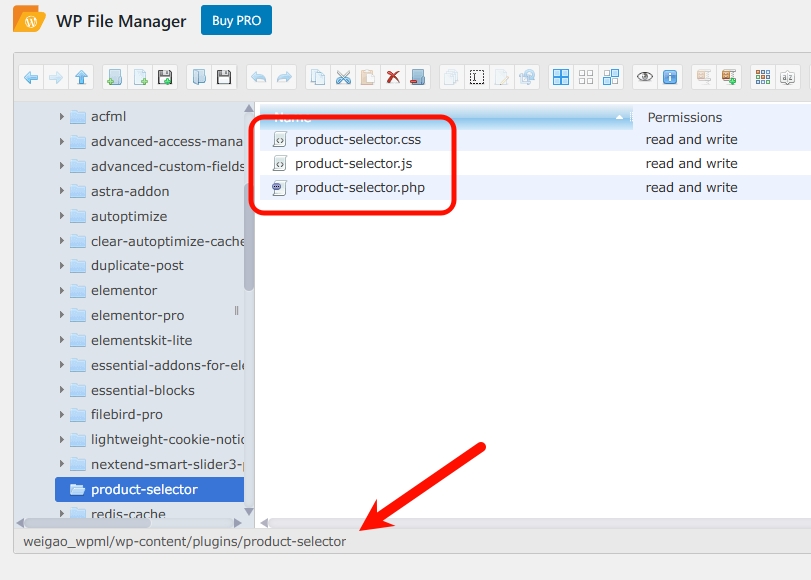This screenshot has width=811, height=580.
Task: Open the nextend-smart-slider3 folder
Action: click(x=157, y=465)
